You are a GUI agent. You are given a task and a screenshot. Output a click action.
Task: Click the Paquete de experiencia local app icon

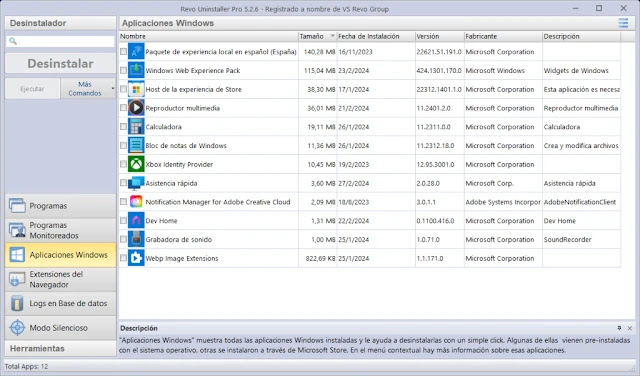point(136,52)
